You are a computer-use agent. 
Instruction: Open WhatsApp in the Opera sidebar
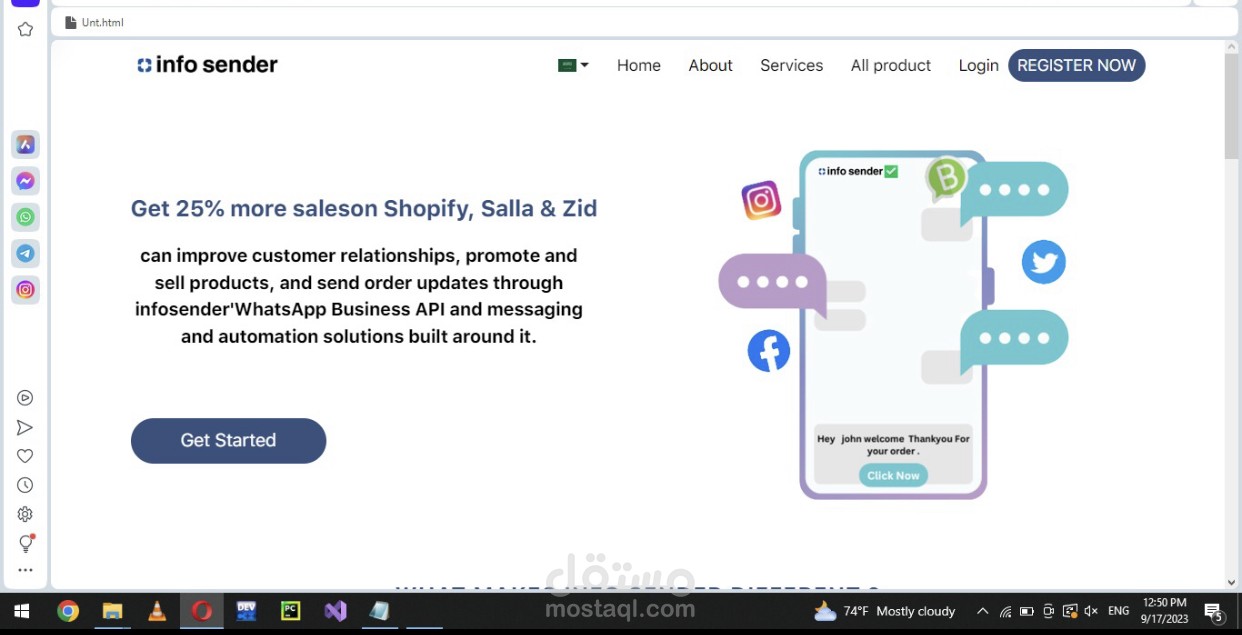pos(26,217)
